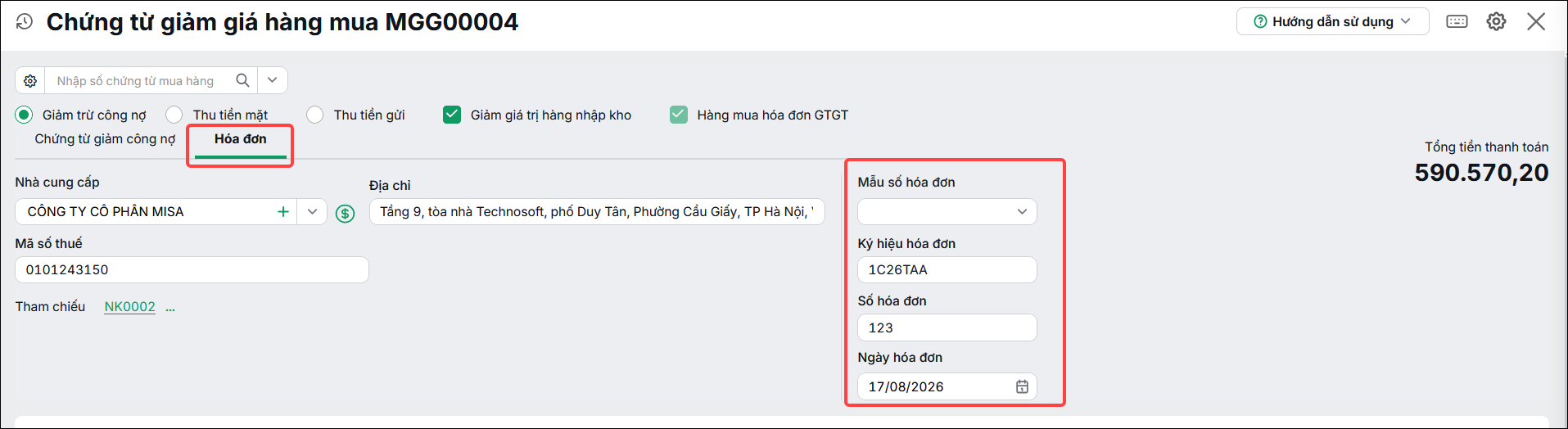This screenshot has height=429, width=1568.
Task: Toggle Hàng mua hóa đơn GTGT checkbox
Action: pyautogui.click(x=679, y=115)
